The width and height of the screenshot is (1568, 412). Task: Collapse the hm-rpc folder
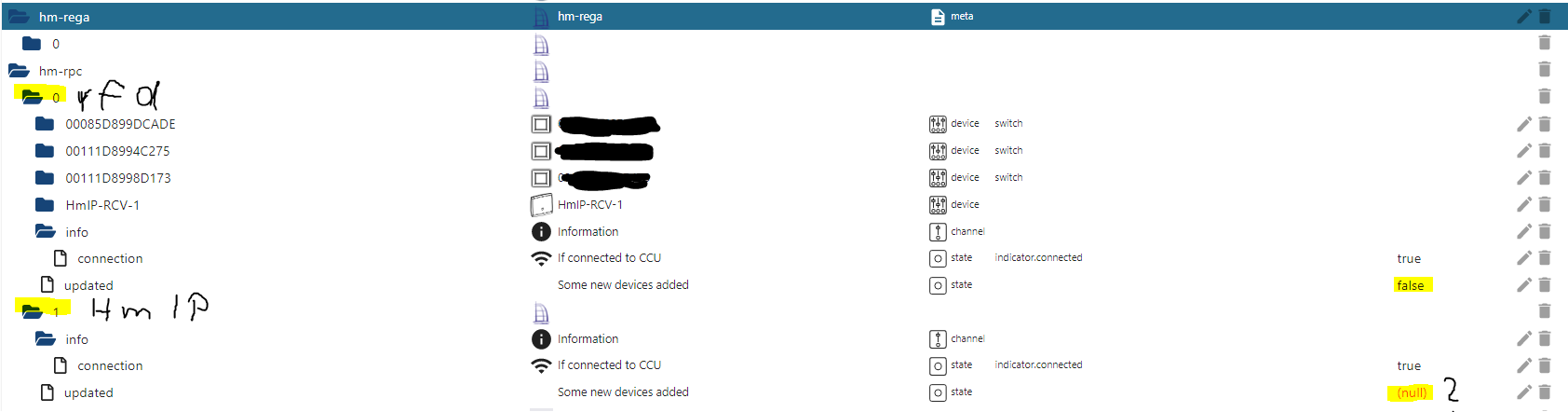(19, 71)
